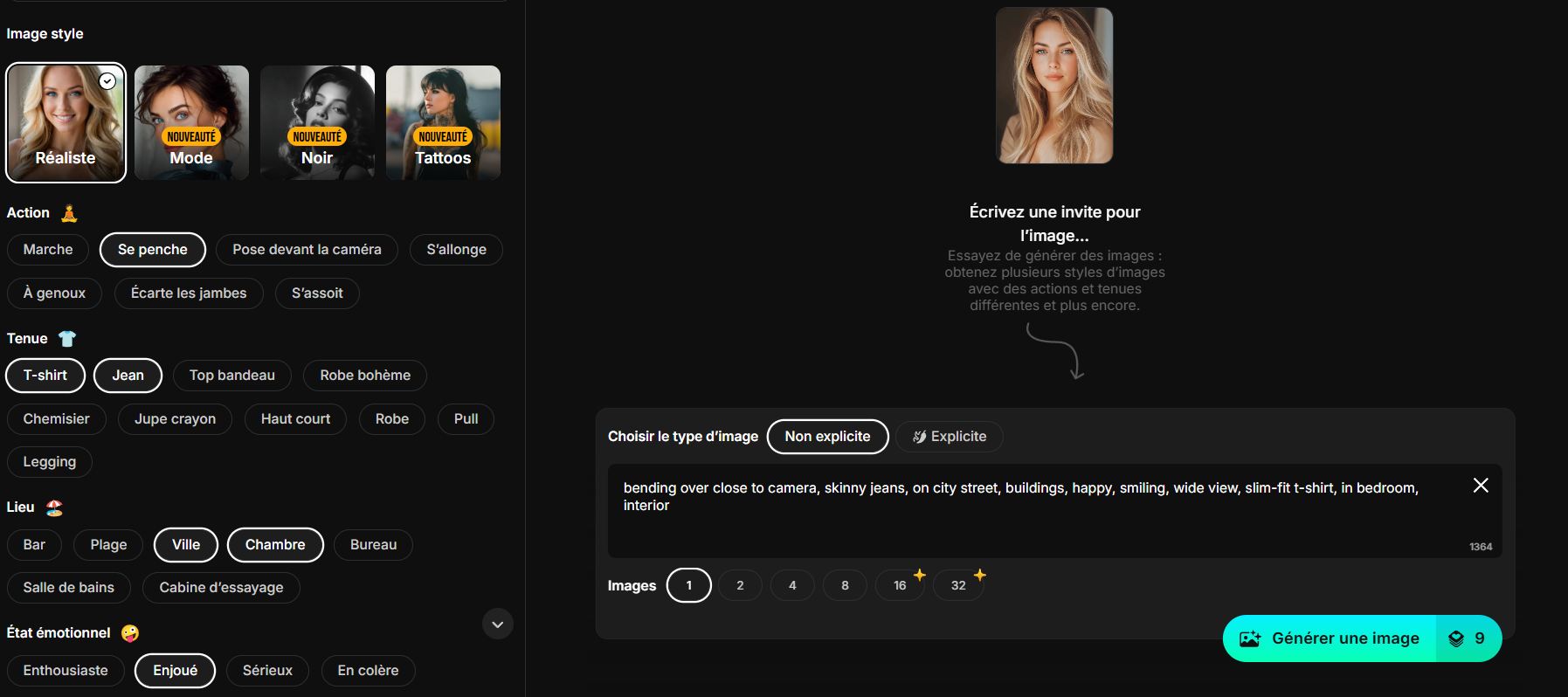Clear the prompt with the X icon
Viewport: 1568px width, 697px height.
(x=1481, y=485)
